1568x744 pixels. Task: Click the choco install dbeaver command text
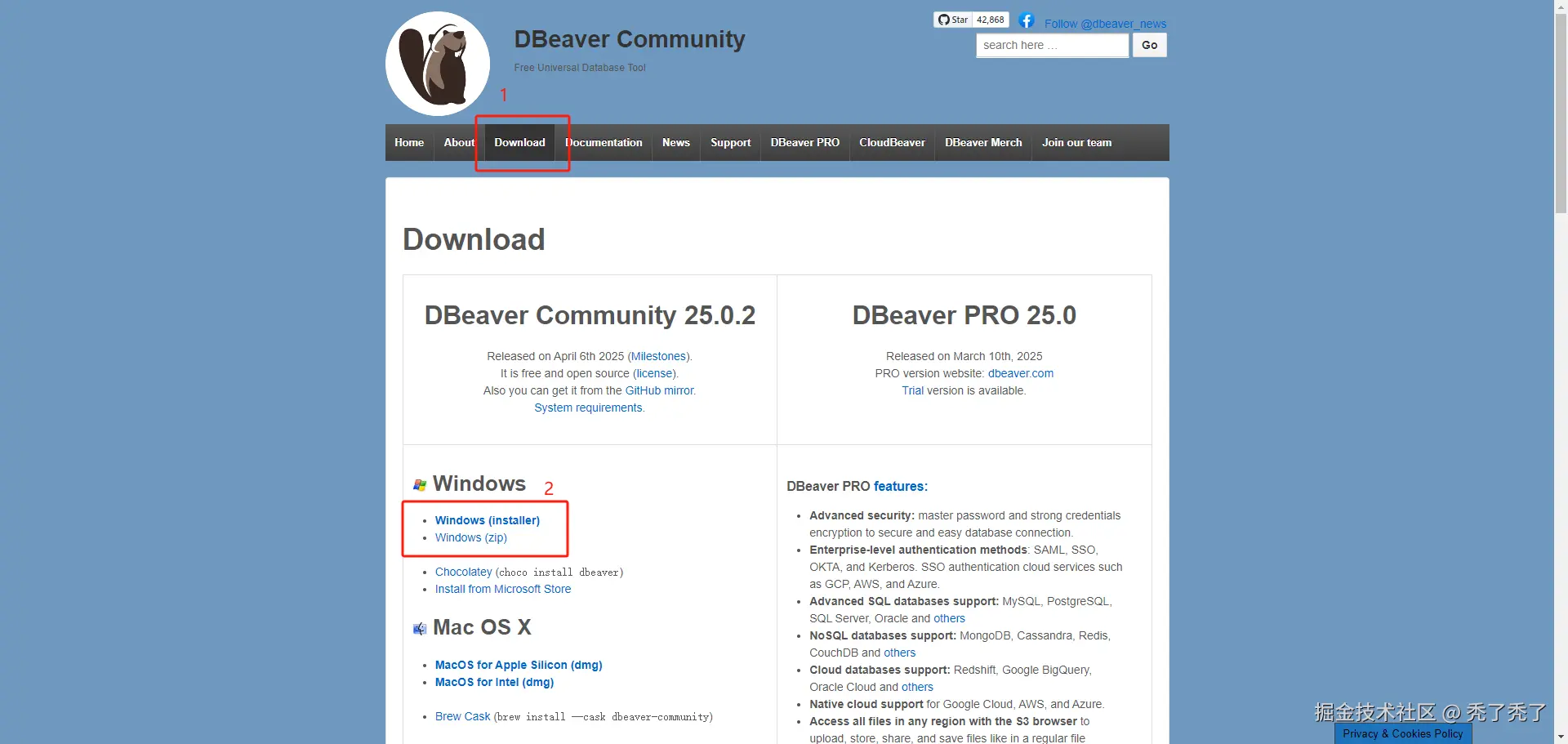pyautogui.click(x=559, y=572)
